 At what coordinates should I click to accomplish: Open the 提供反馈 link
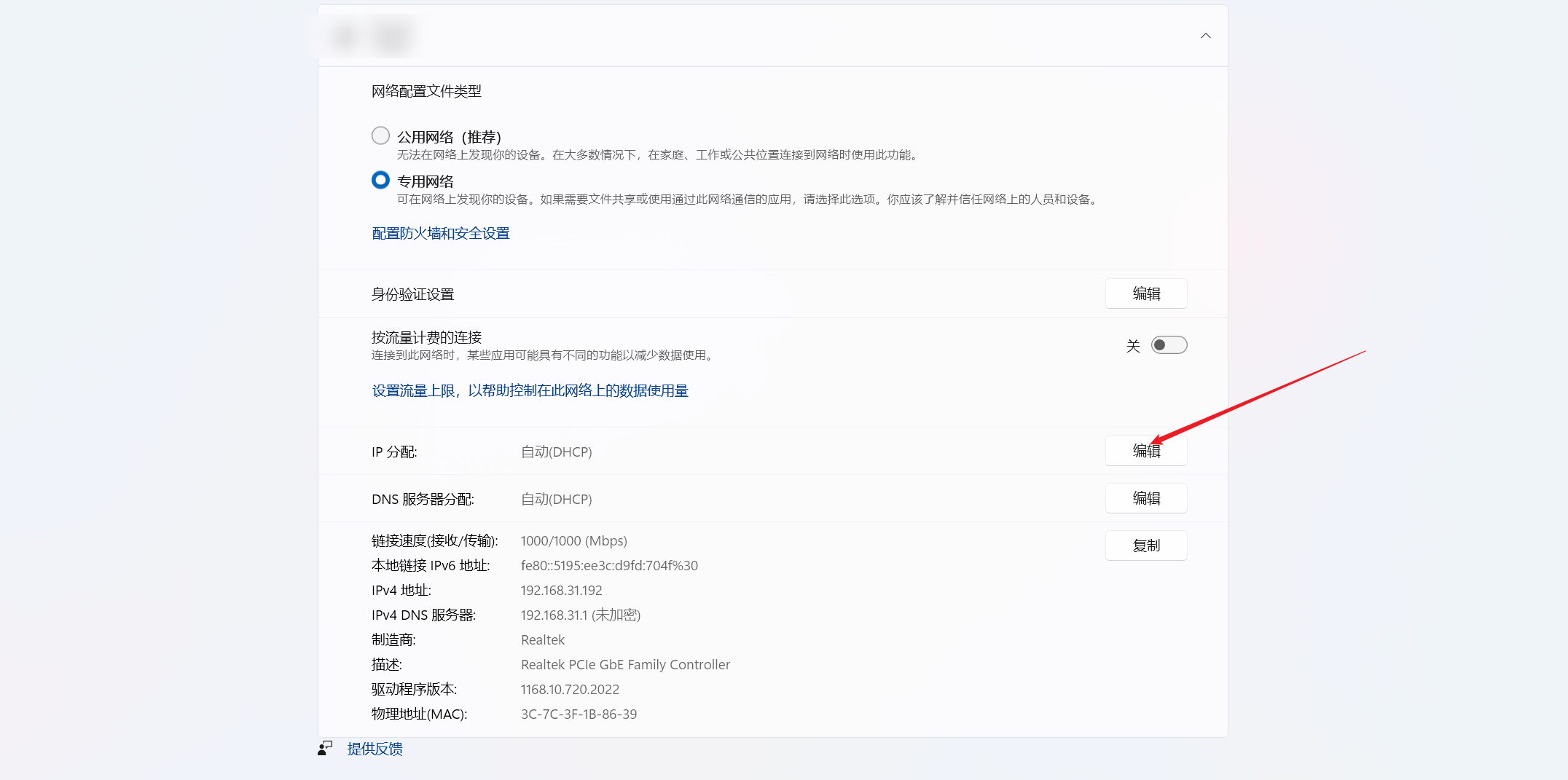pos(375,749)
